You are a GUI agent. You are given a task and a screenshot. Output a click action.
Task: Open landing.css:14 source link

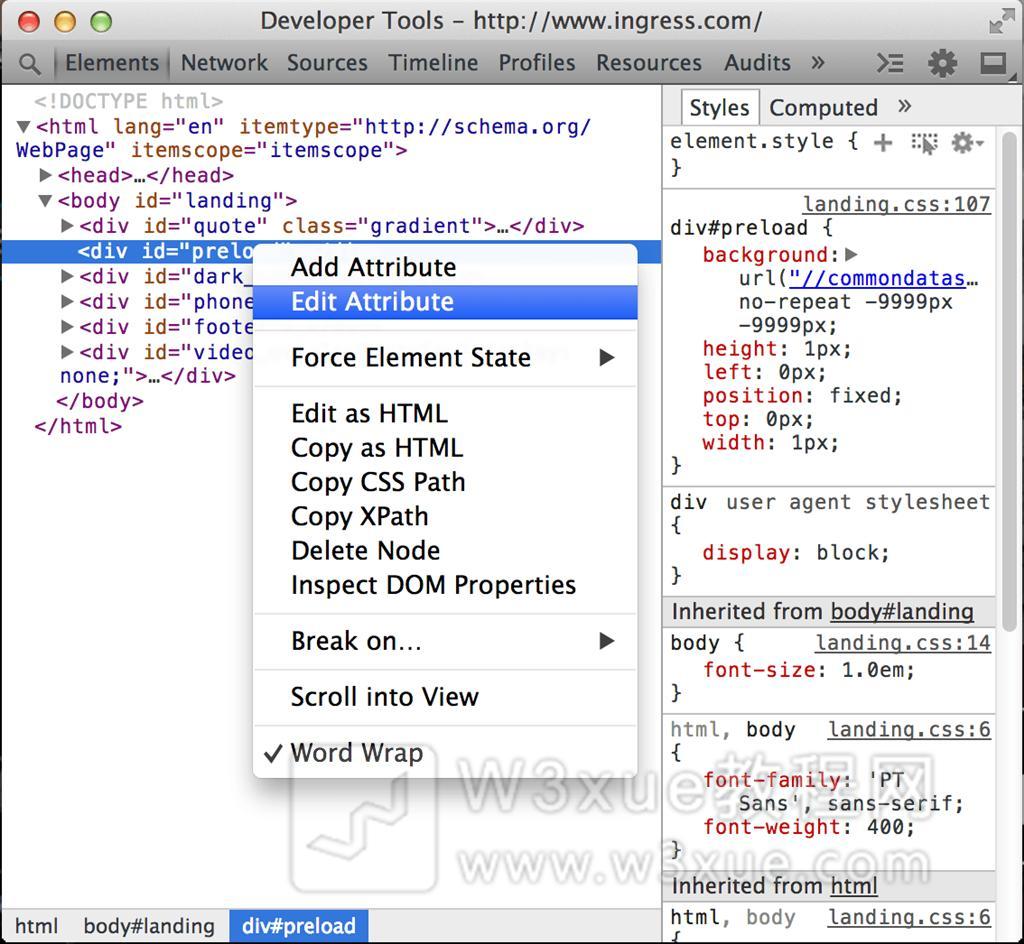pos(903,643)
